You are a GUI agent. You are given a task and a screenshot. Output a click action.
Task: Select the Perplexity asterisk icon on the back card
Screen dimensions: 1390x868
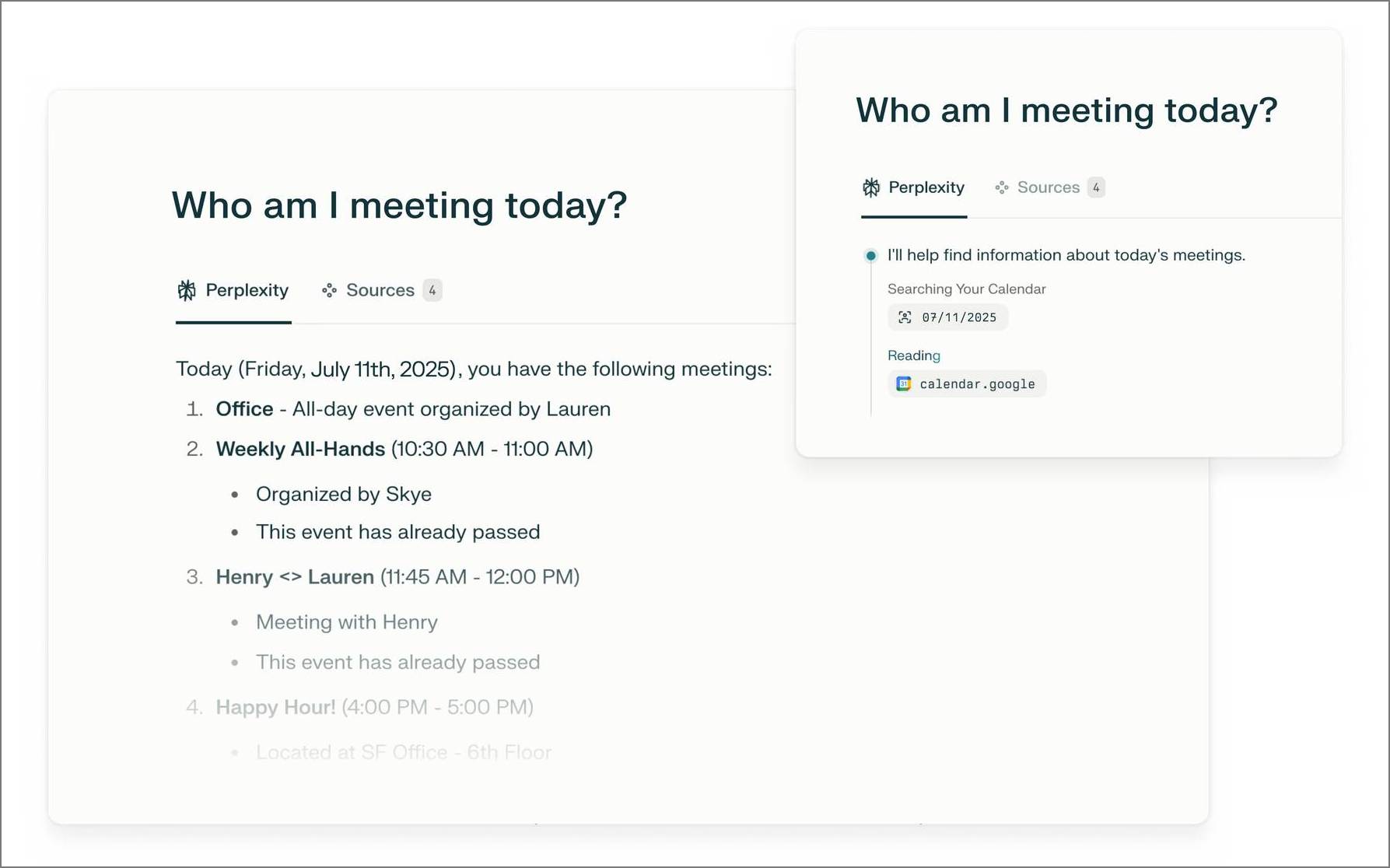pos(870,187)
